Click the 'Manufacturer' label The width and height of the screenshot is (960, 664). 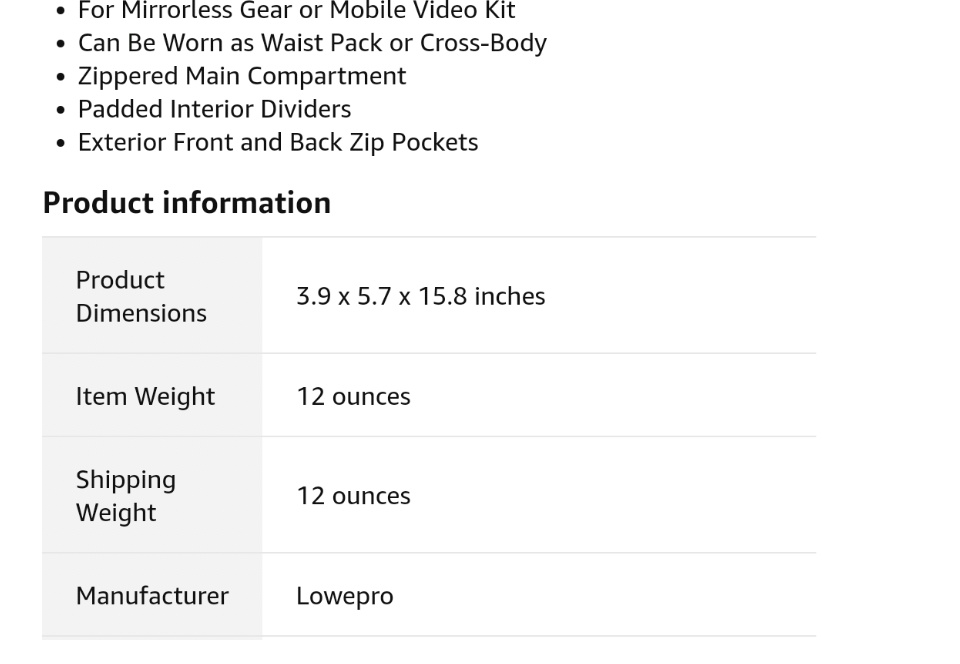152,596
